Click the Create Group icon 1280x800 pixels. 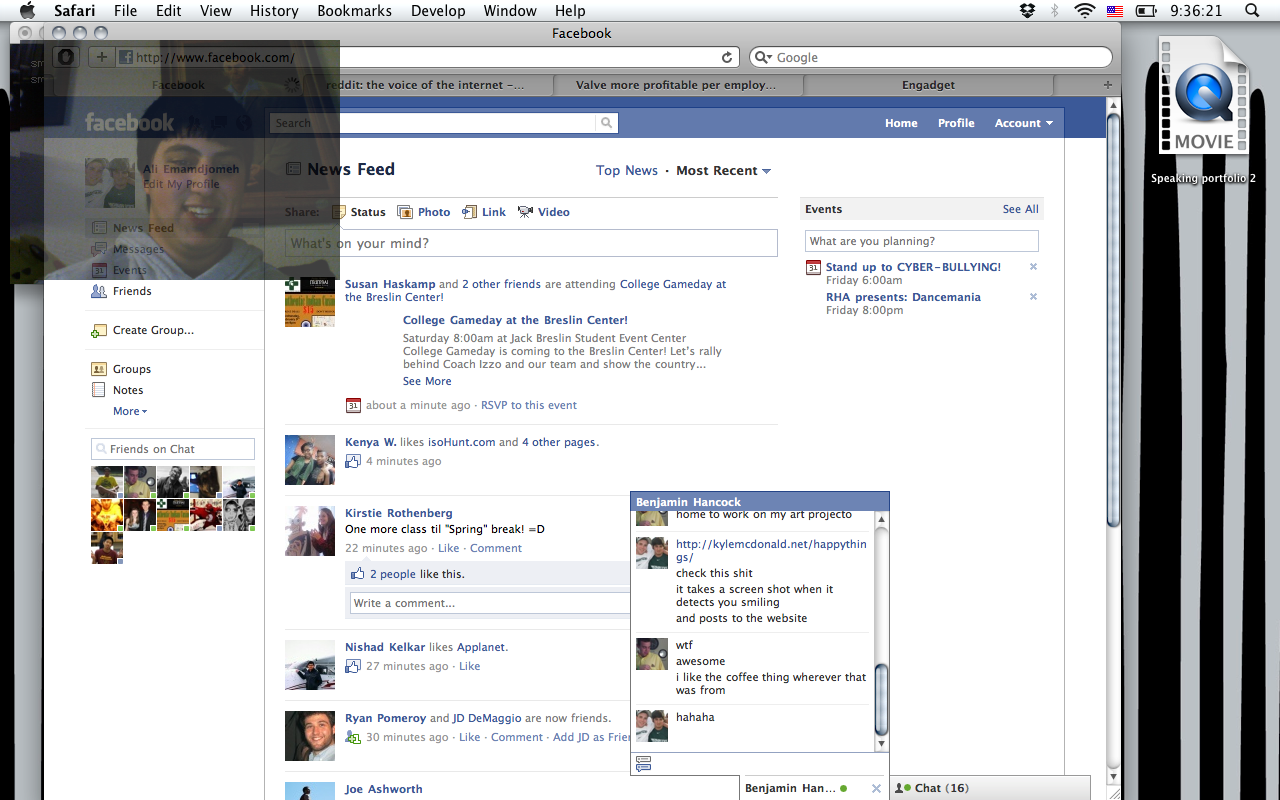click(x=98, y=330)
